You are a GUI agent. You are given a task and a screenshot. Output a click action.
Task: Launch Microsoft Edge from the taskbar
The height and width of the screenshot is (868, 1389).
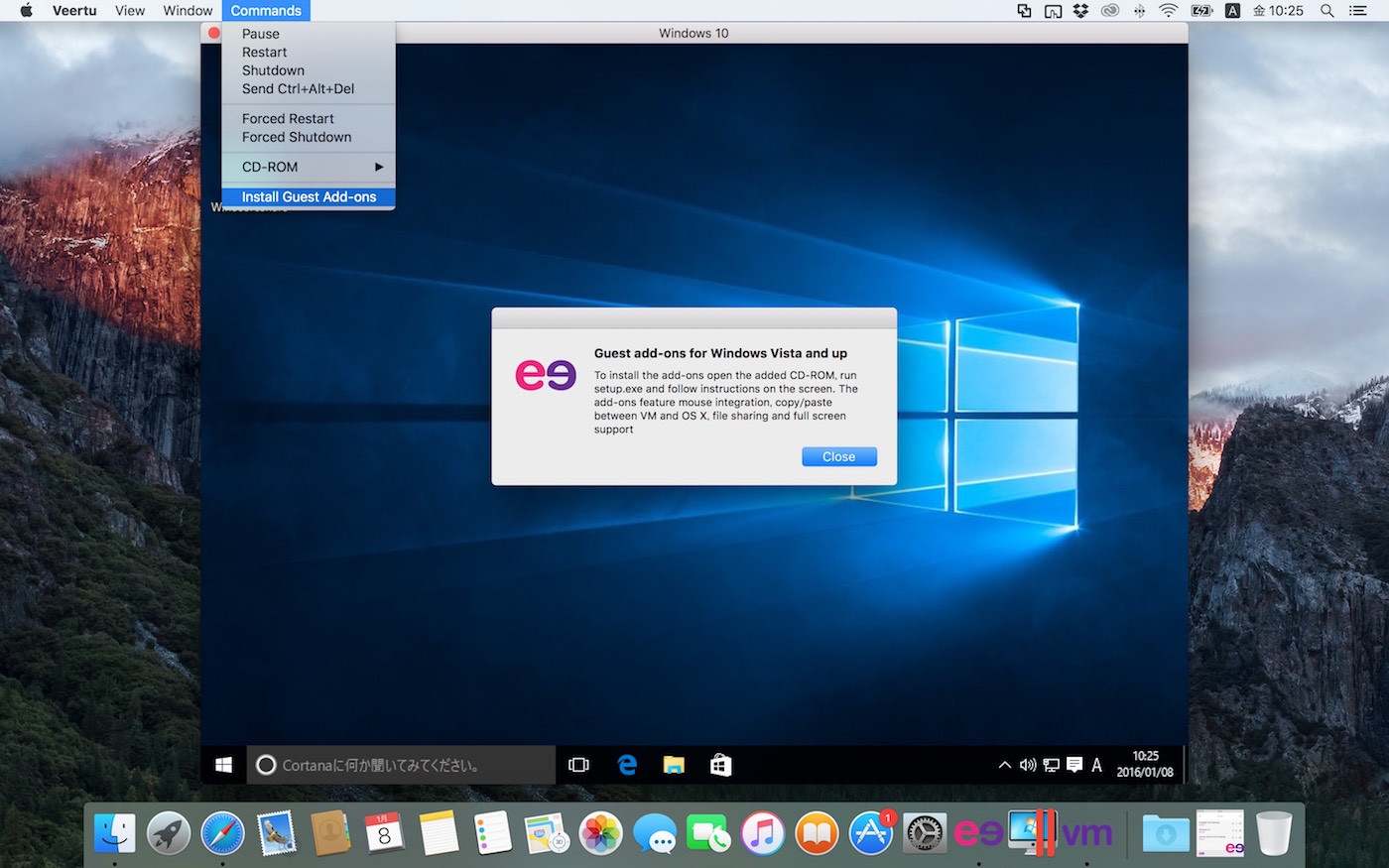tap(627, 765)
